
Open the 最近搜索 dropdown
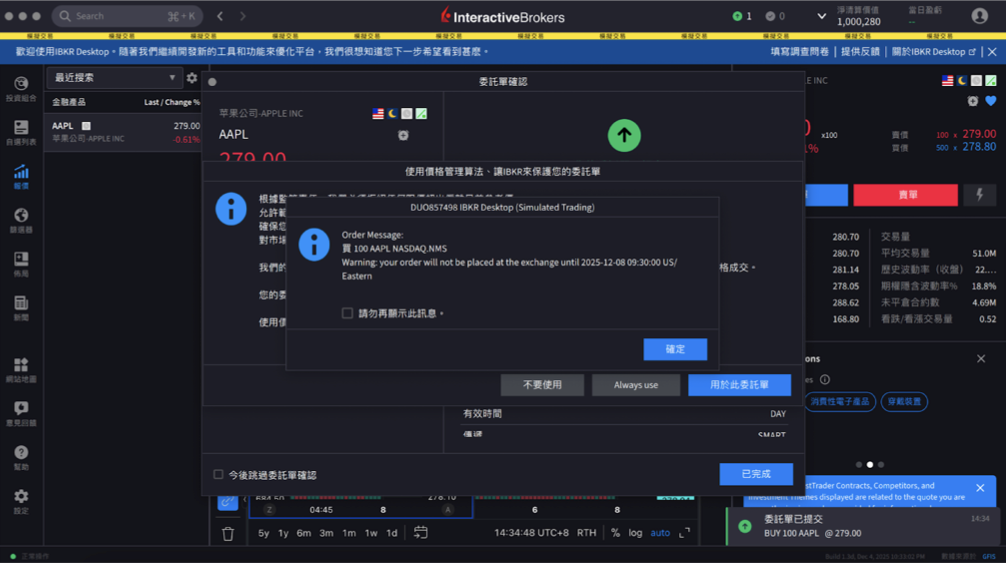(114, 78)
